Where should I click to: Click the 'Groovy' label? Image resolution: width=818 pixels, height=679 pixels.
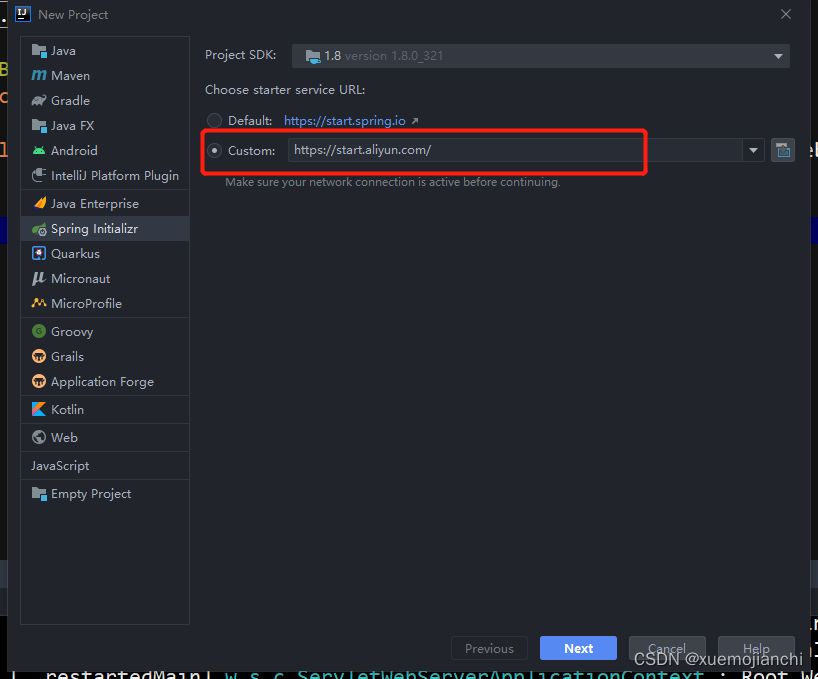click(x=72, y=332)
